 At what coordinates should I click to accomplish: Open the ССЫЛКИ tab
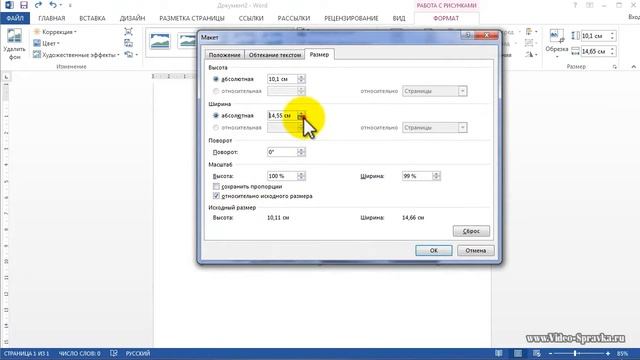251,18
